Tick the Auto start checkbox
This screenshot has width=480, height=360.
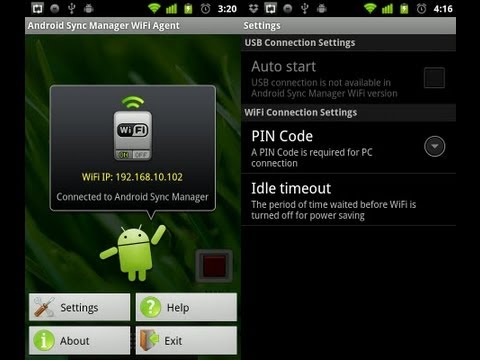pos(434,78)
